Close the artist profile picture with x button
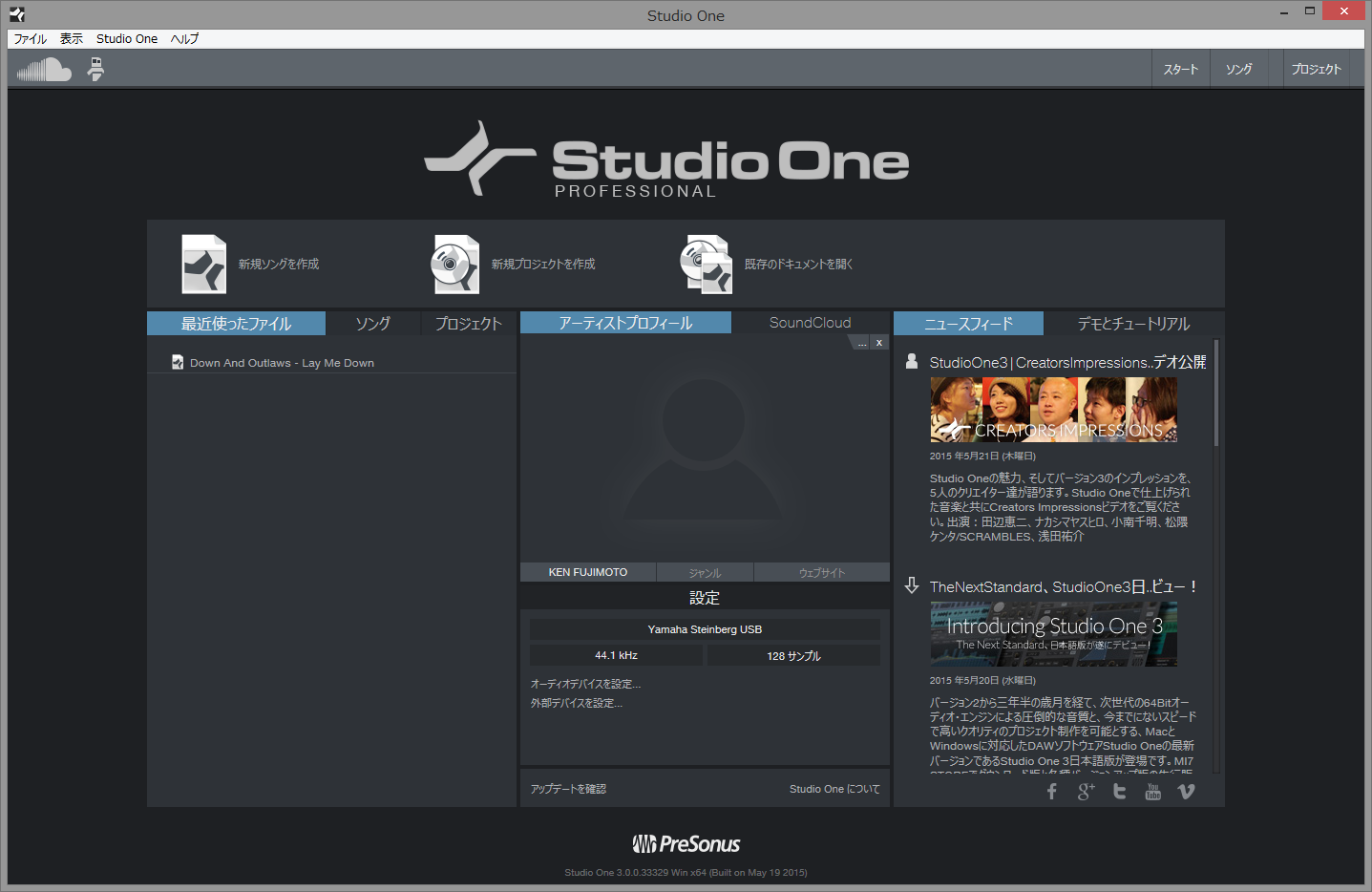 (879, 343)
